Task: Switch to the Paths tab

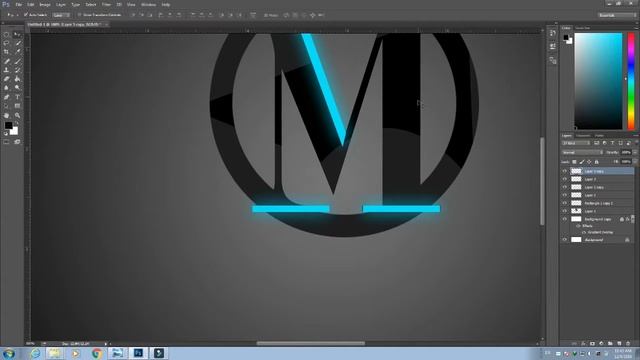Action: (599, 136)
